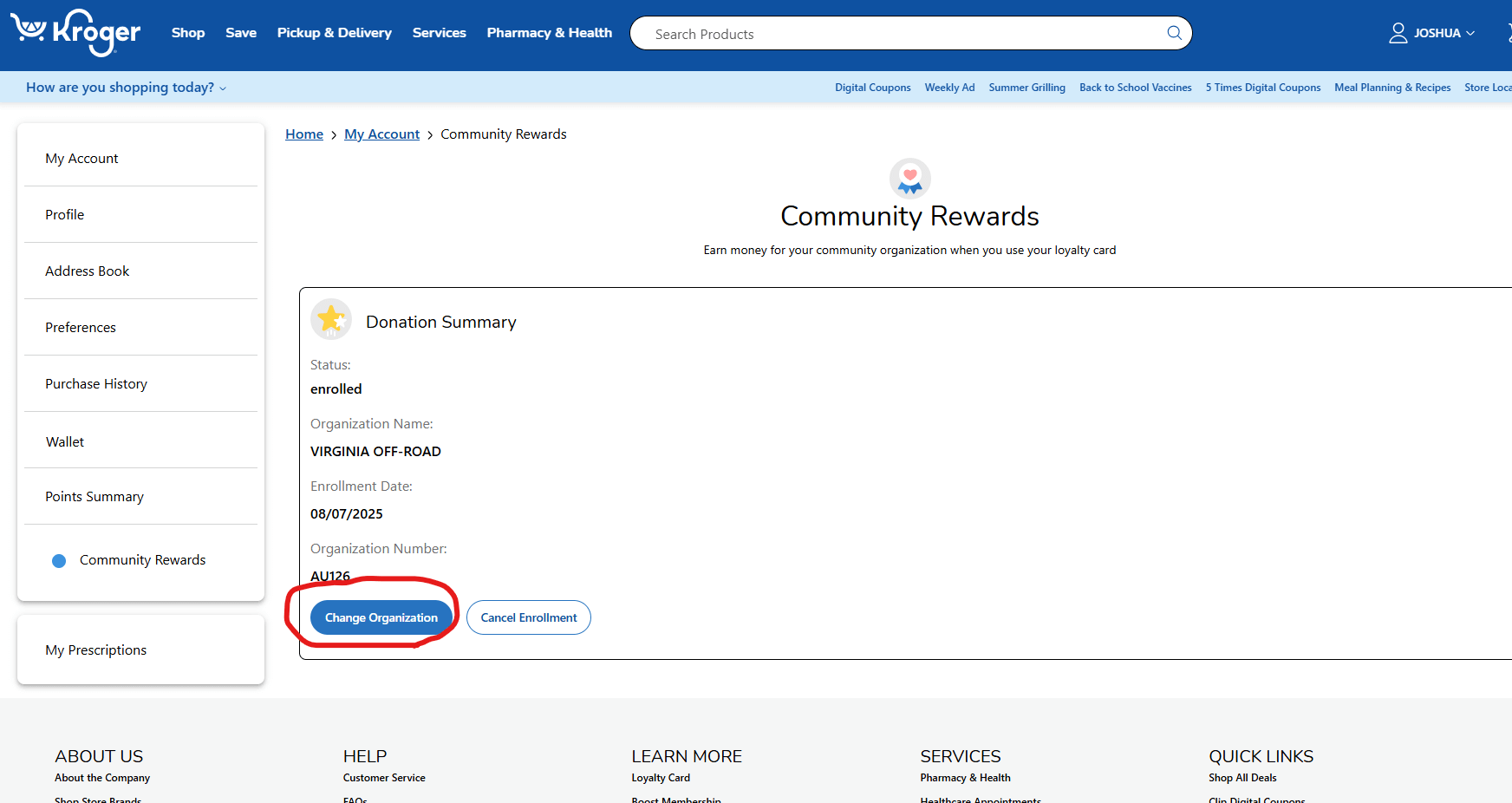Image resolution: width=1512 pixels, height=803 pixels.
Task: Open 5 Times Digital Coupons link
Action: [x=1263, y=88]
